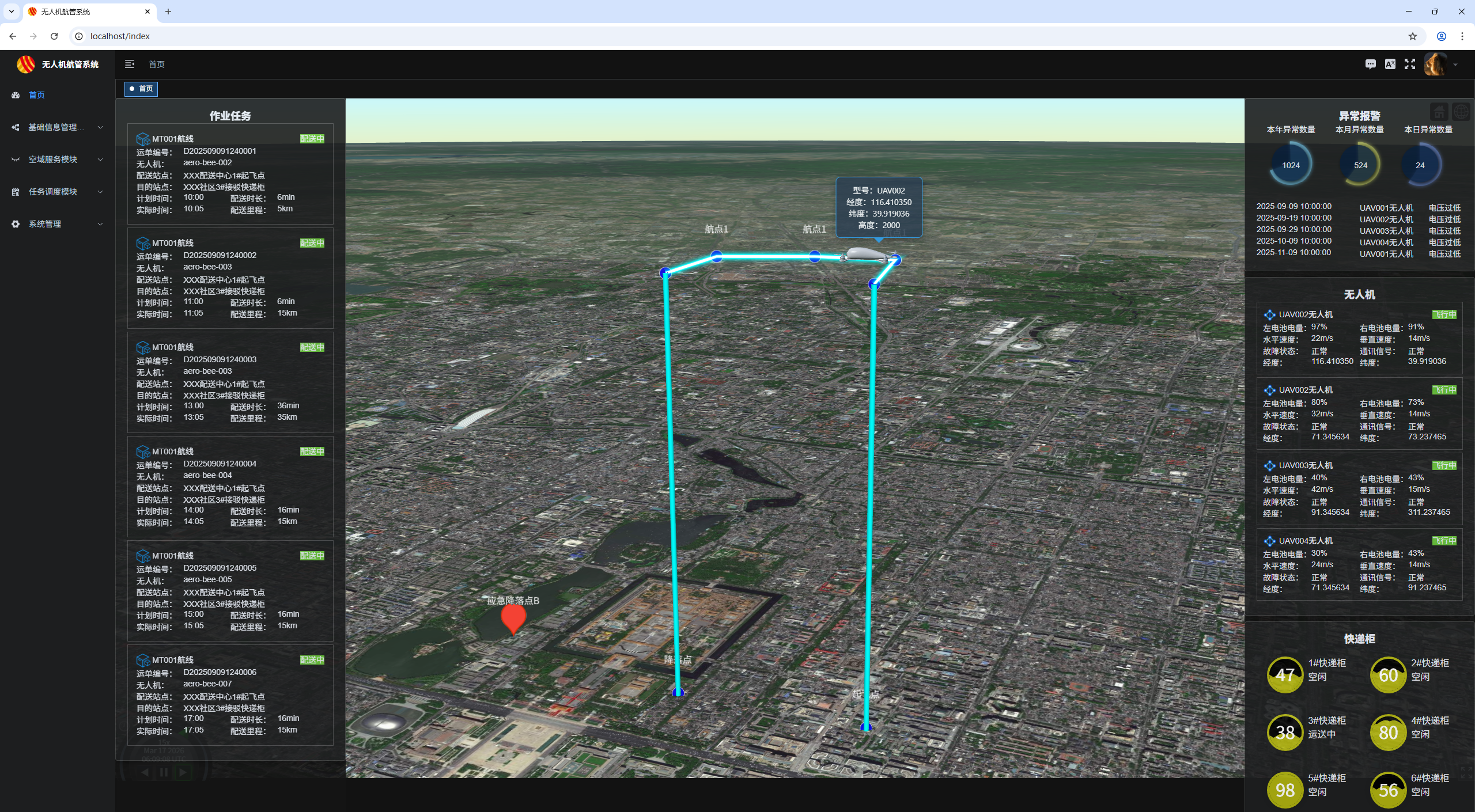This screenshot has height=812, width=1475.
Task: Enter fullscreen with the expand arrows icon
Action: [1409, 64]
